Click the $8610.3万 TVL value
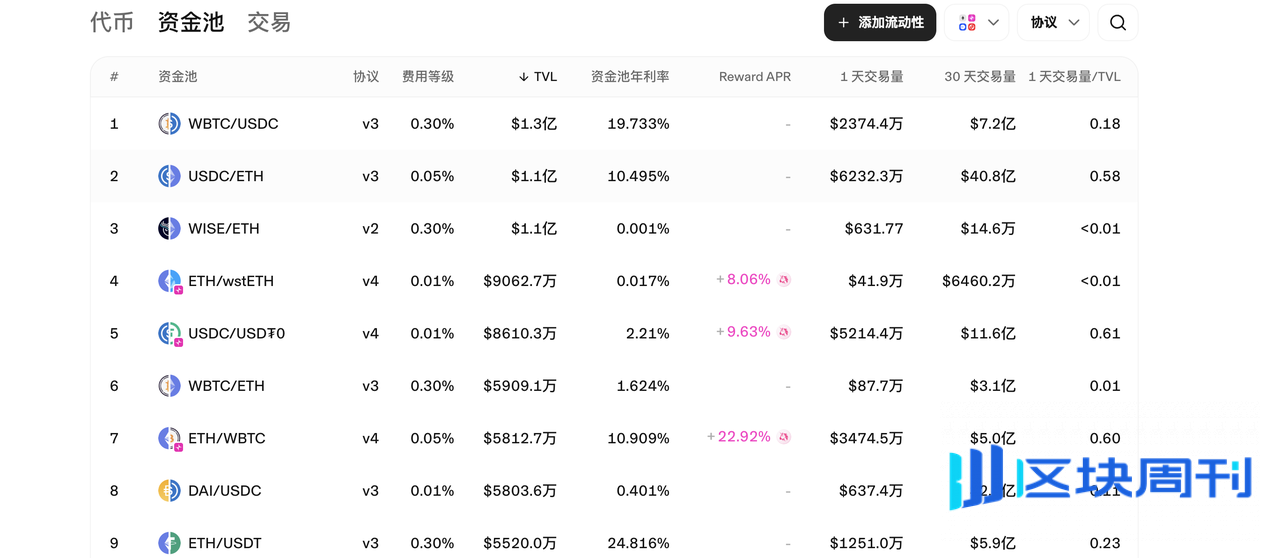Viewport: 1280px width, 558px height. [x=520, y=334]
